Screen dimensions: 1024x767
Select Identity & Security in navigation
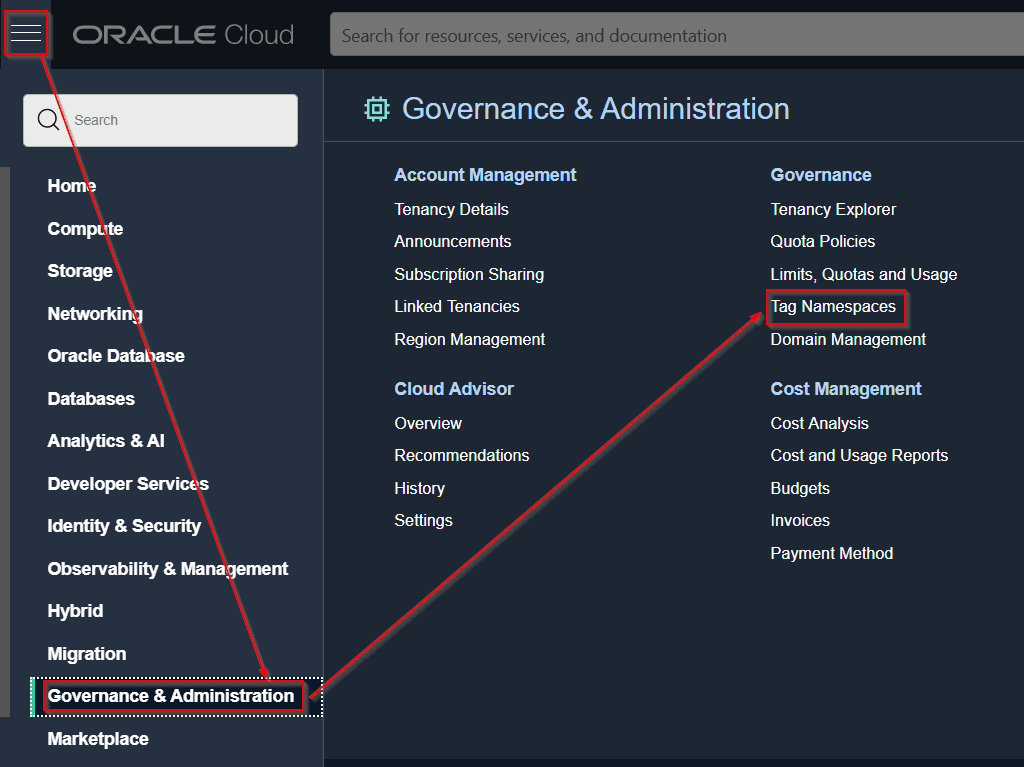click(124, 526)
